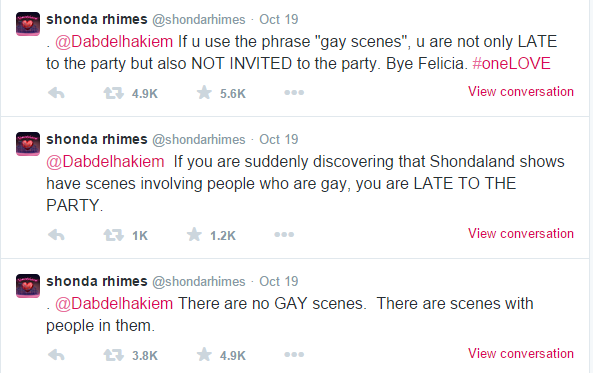View conversation for the first tweet
This screenshot has width=593, height=373.
tap(521, 92)
